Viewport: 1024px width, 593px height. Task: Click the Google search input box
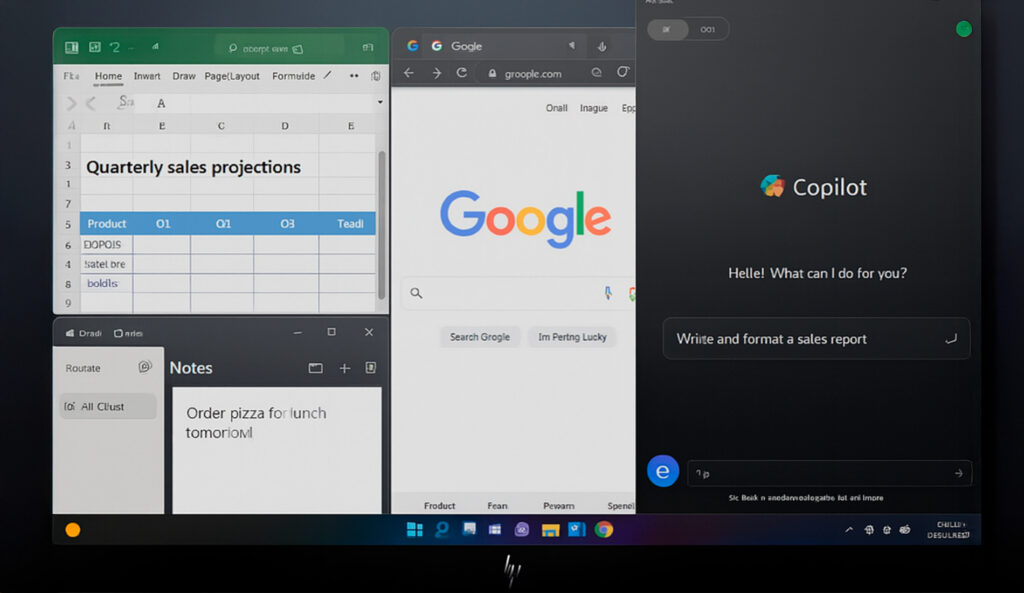pos(518,293)
